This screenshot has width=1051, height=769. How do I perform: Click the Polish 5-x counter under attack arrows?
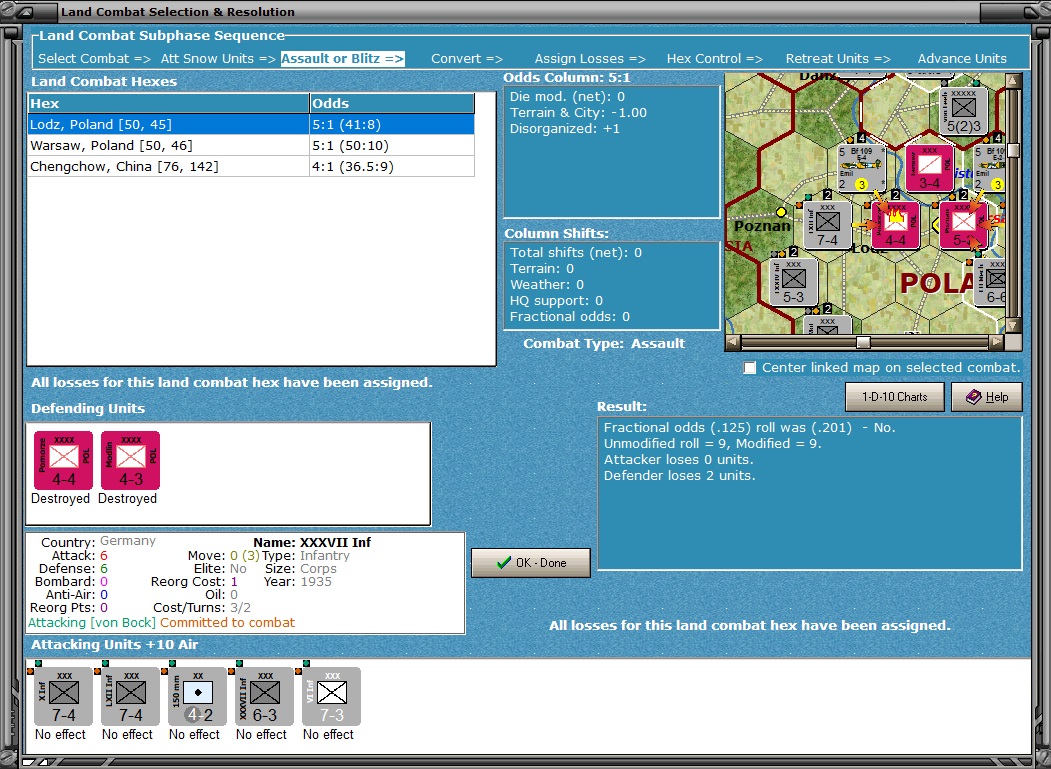click(x=963, y=225)
